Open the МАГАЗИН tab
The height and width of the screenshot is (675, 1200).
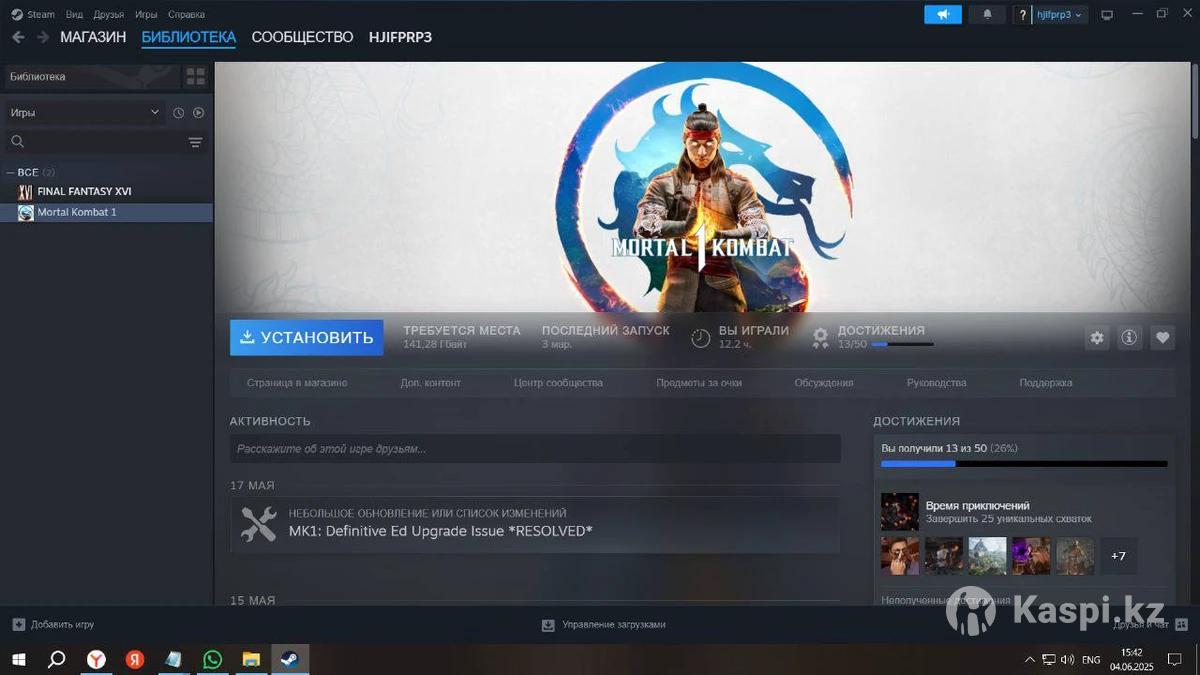(x=93, y=37)
